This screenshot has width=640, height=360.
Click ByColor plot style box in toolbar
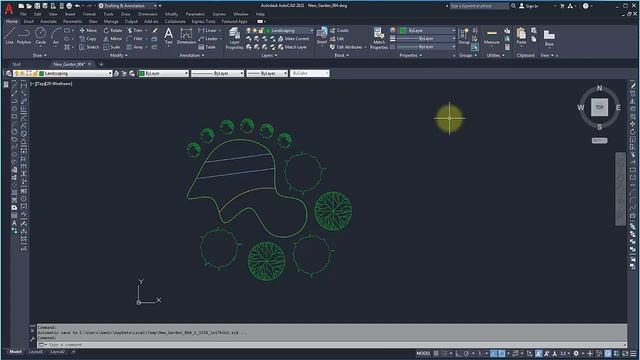pyautogui.click(x=309, y=73)
